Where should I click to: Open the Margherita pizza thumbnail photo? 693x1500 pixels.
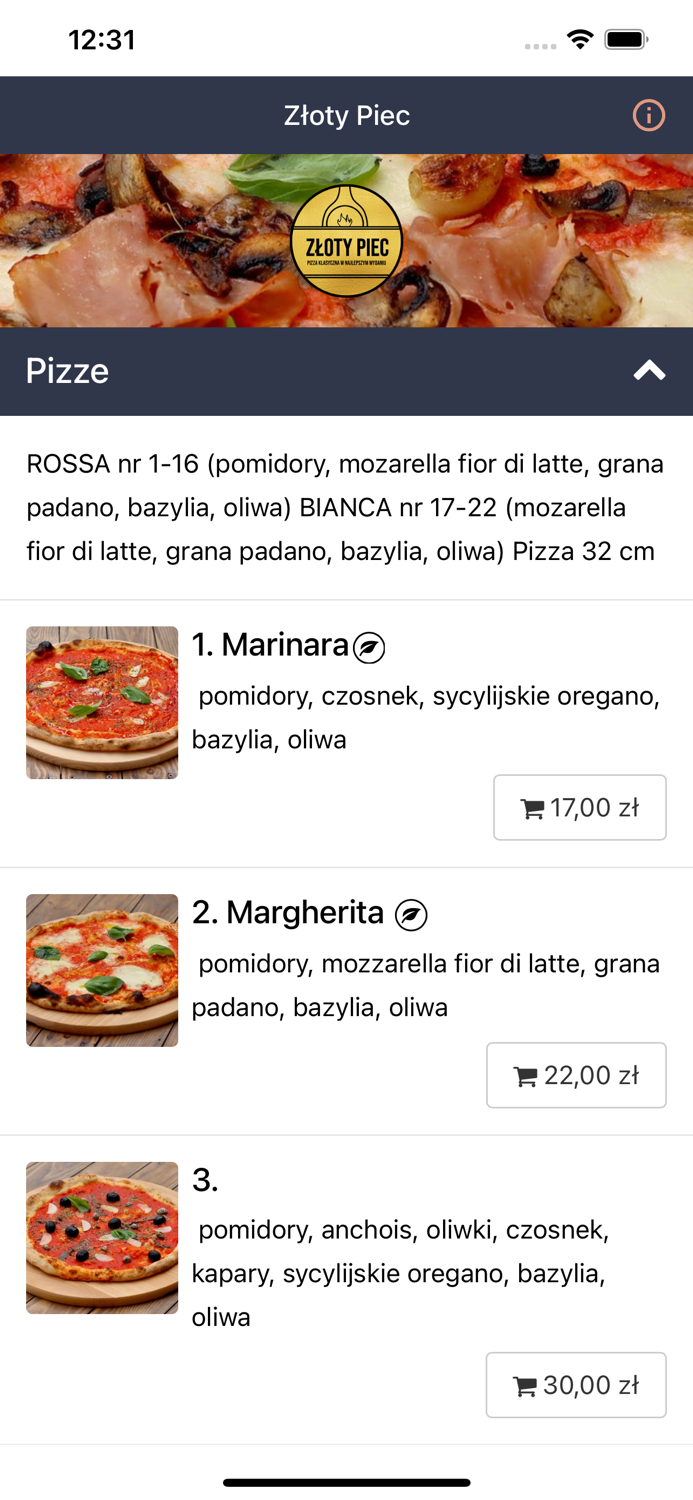tap(101, 970)
